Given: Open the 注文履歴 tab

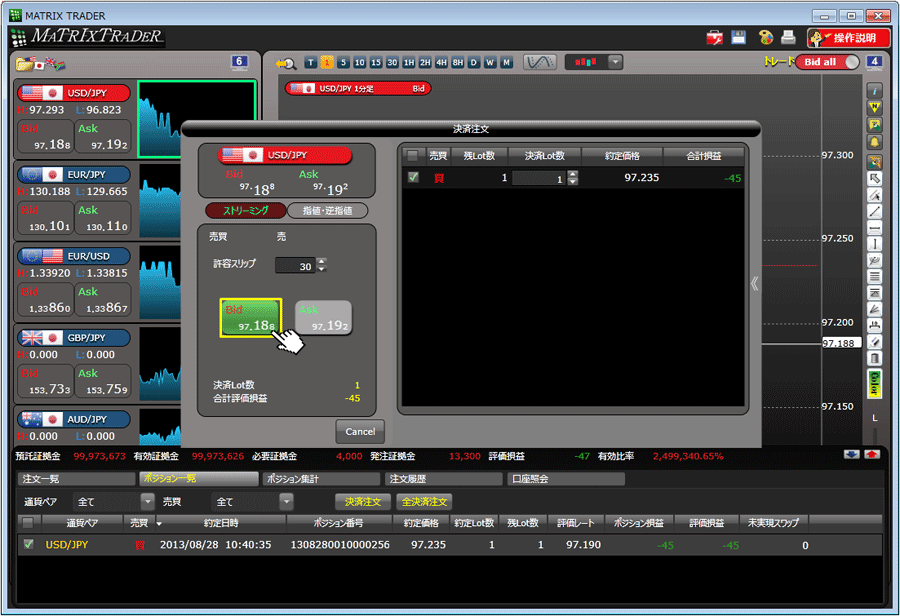Looking at the screenshot, I should click(x=443, y=479).
